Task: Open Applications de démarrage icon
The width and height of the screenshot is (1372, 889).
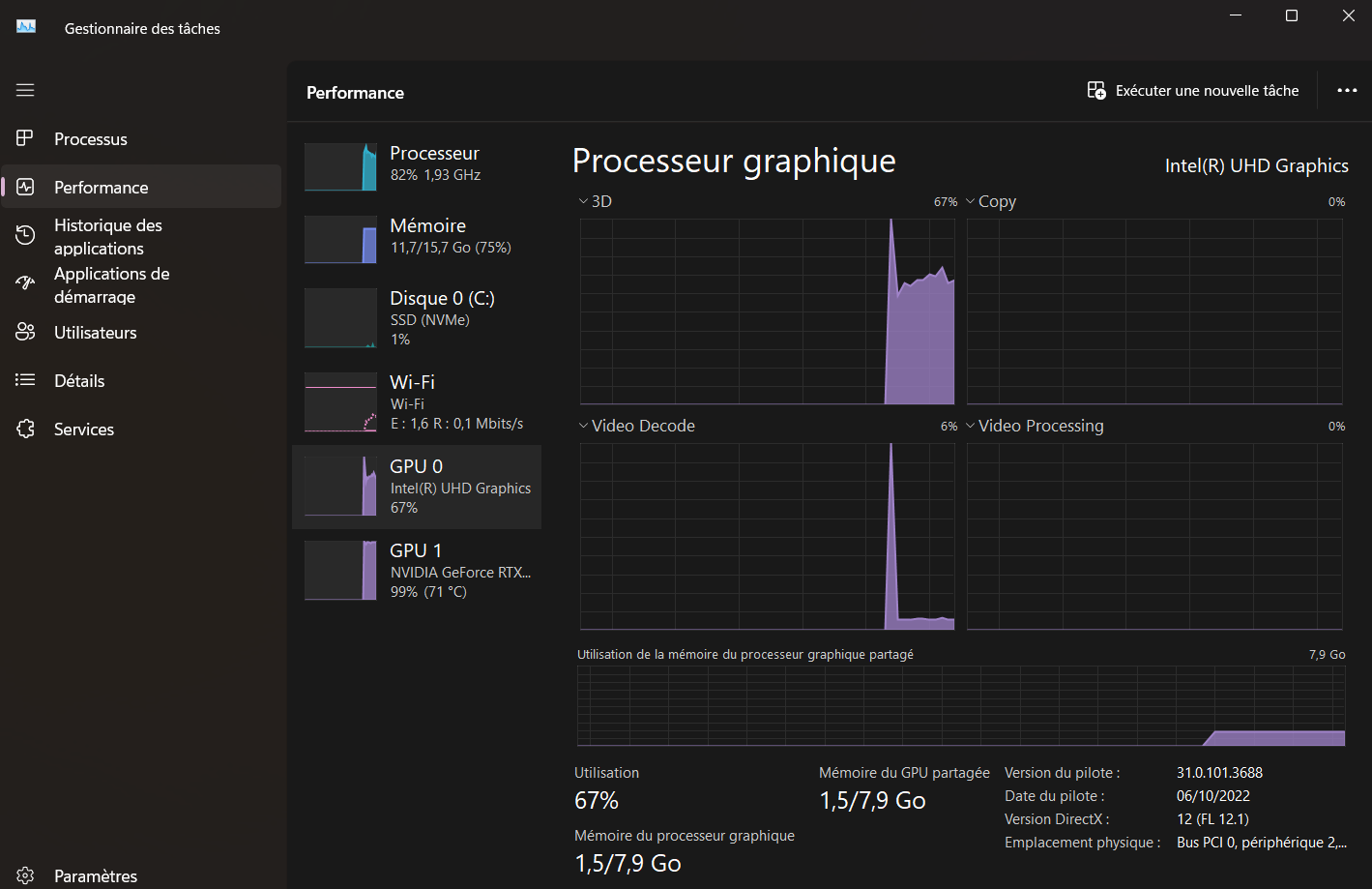Action: [25, 283]
